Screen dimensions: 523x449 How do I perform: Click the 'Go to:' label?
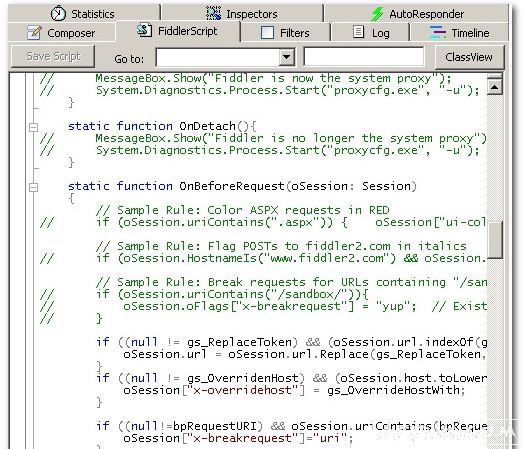(x=129, y=59)
